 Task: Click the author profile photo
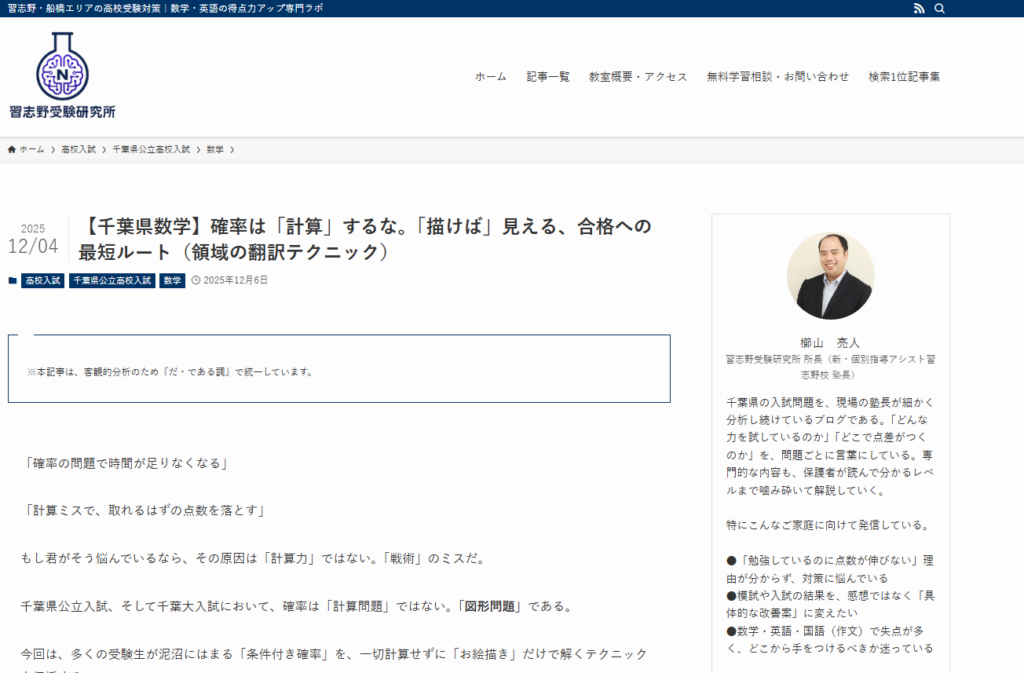click(830, 276)
